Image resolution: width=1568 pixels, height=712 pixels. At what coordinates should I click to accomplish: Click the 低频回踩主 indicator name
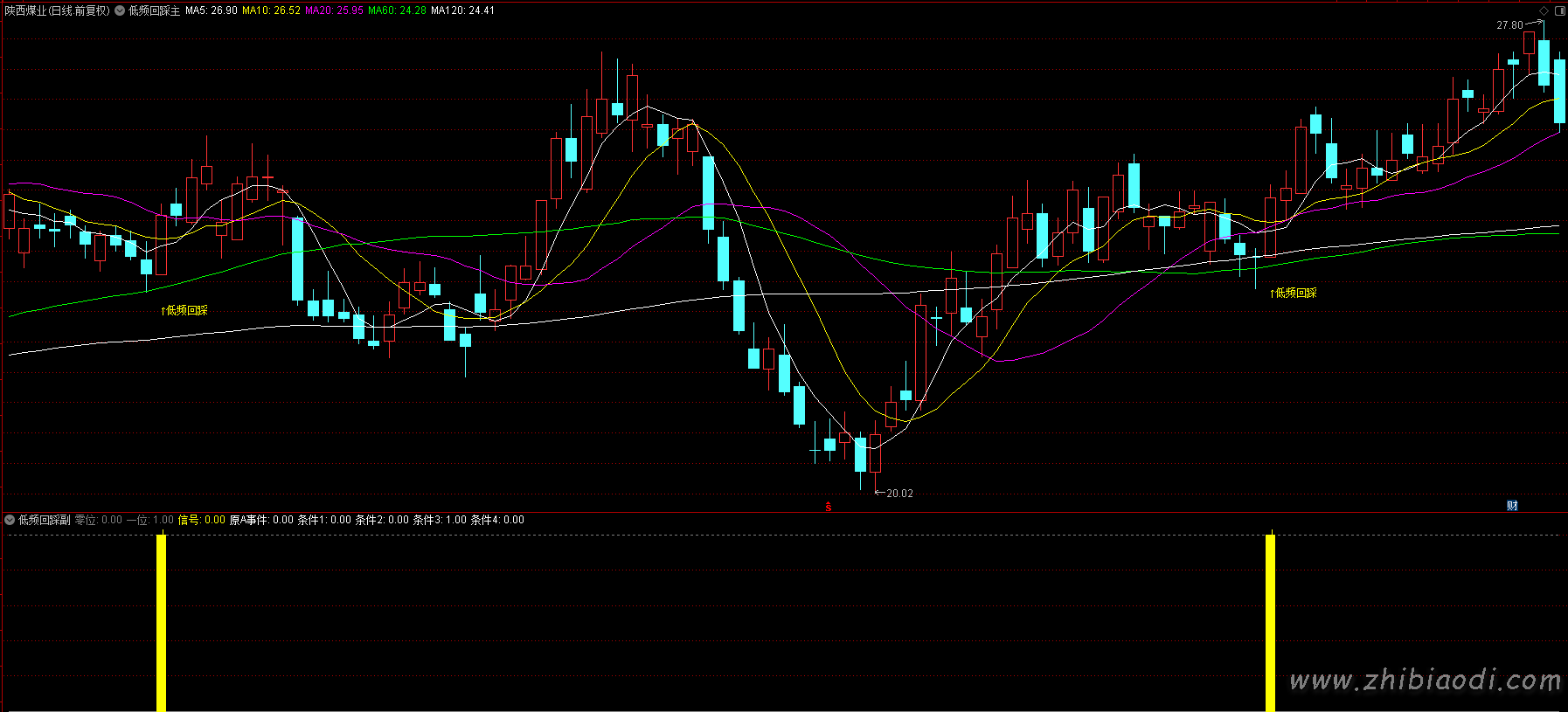click(x=154, y=10)
